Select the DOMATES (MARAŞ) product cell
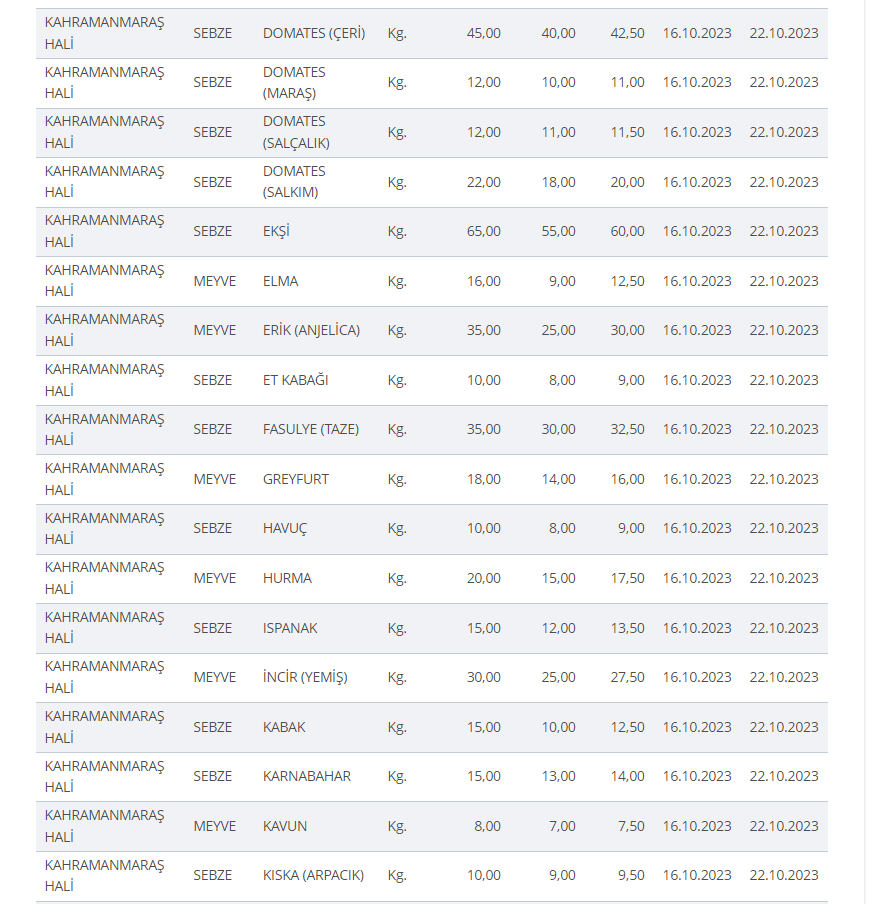This screenshot has height=904, width=872. coord(294,83)
